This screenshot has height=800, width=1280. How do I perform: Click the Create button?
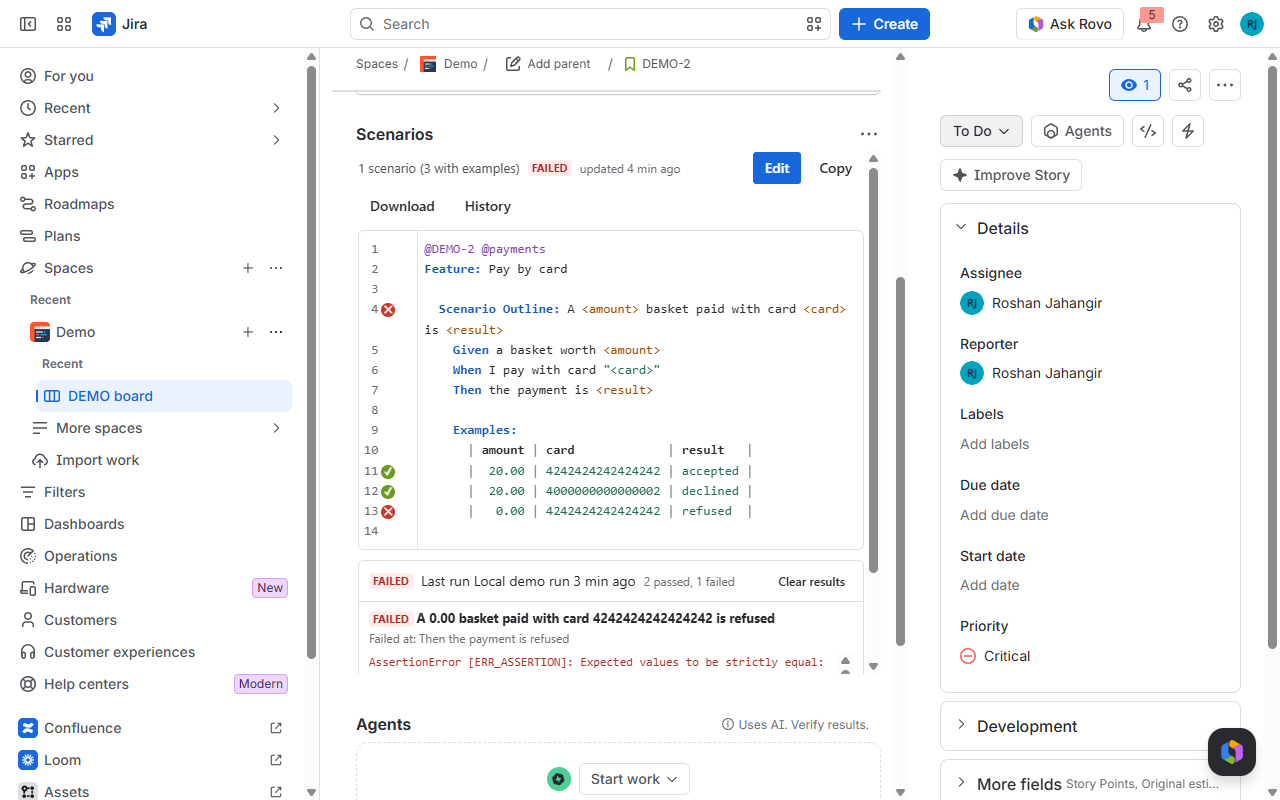pyautogui.click(x=884, y=24)
